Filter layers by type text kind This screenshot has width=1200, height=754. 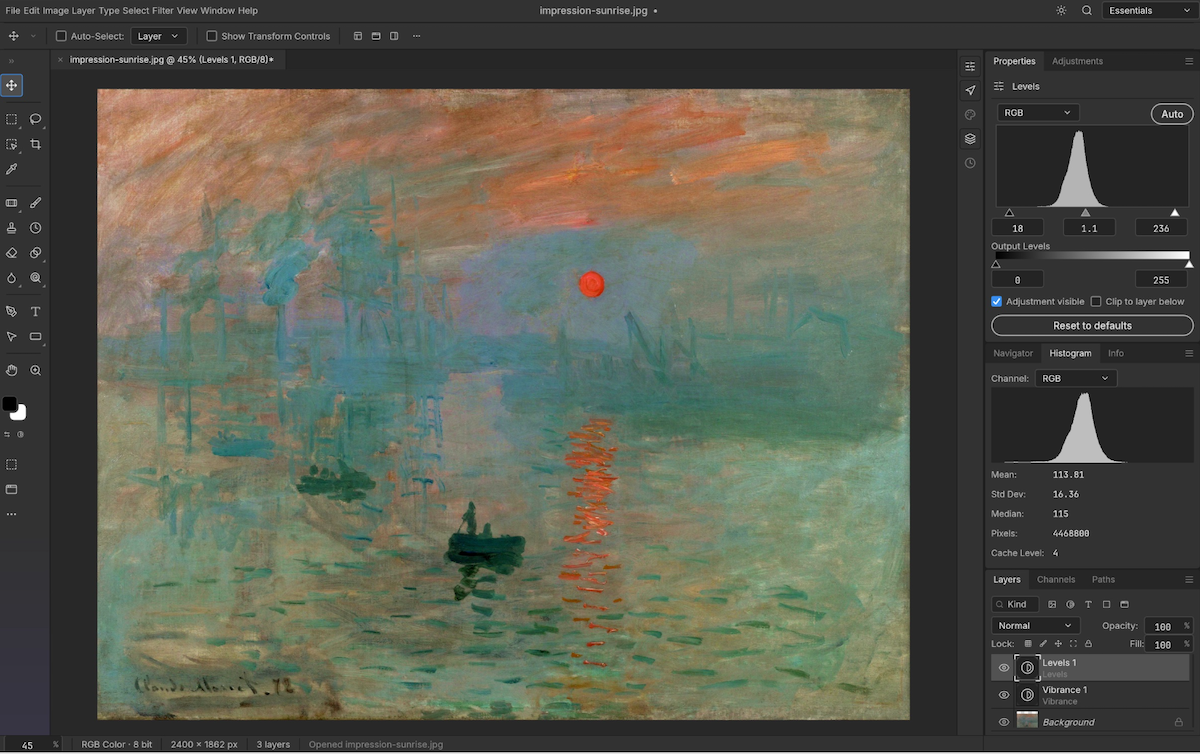1088,604
